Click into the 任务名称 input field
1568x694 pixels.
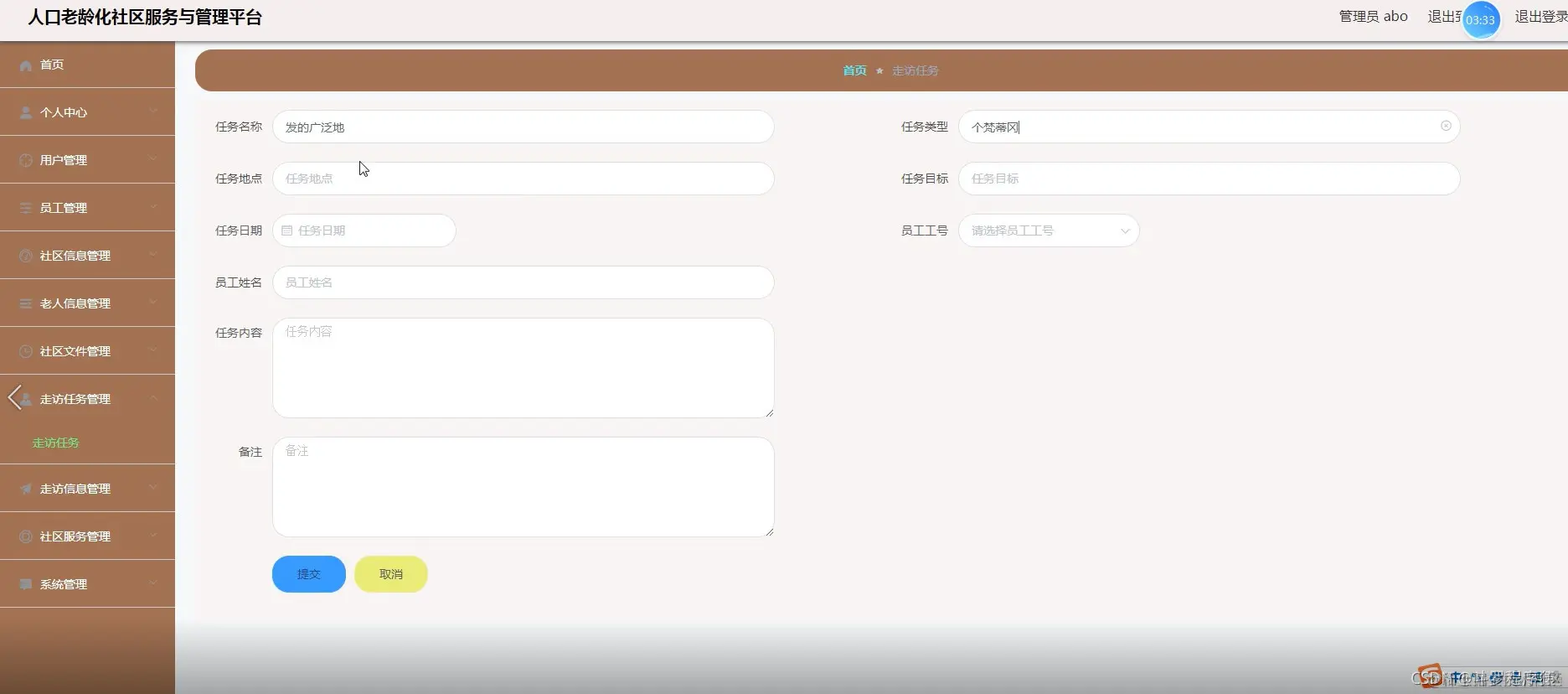point(524,127)
